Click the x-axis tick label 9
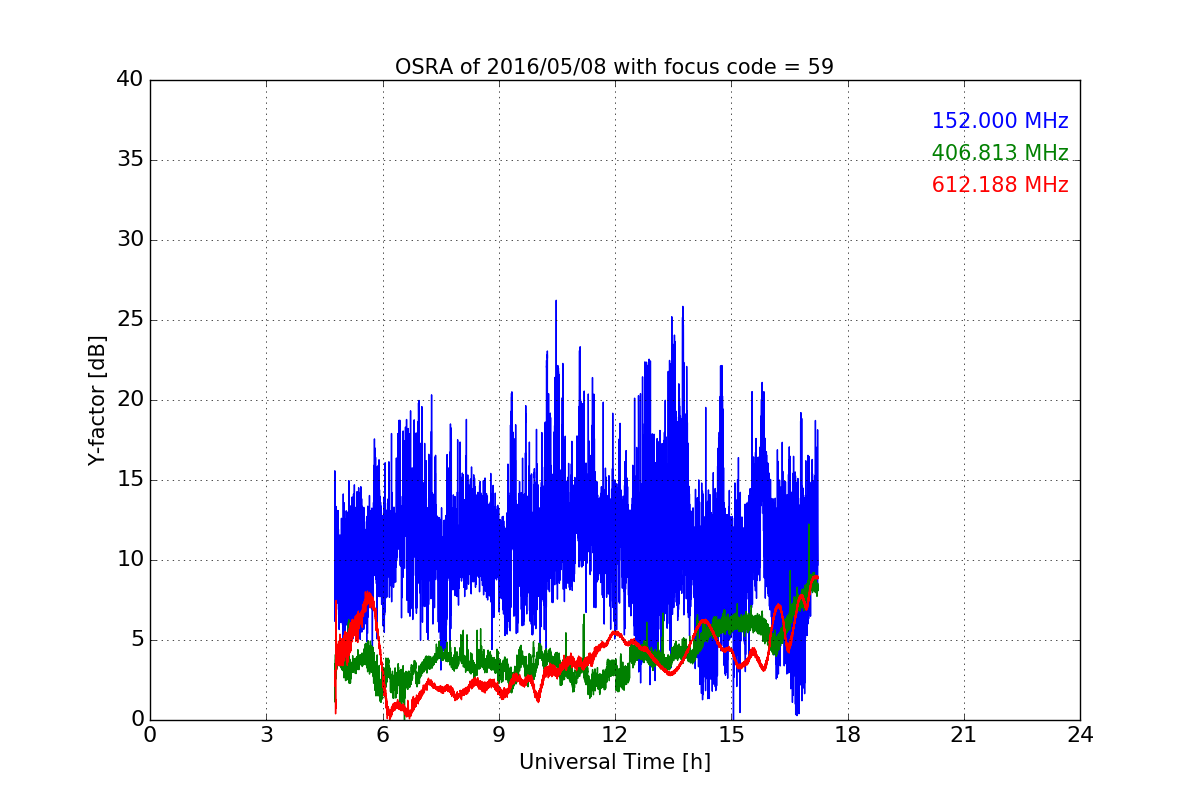Screen dimensions: 1200x800 (x=499, y=735)
